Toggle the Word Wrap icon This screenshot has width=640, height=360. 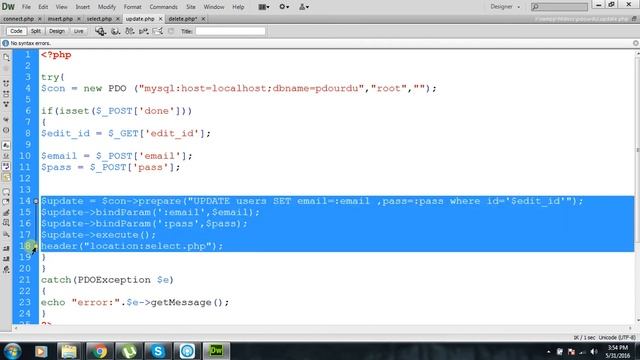click(6, 167)
